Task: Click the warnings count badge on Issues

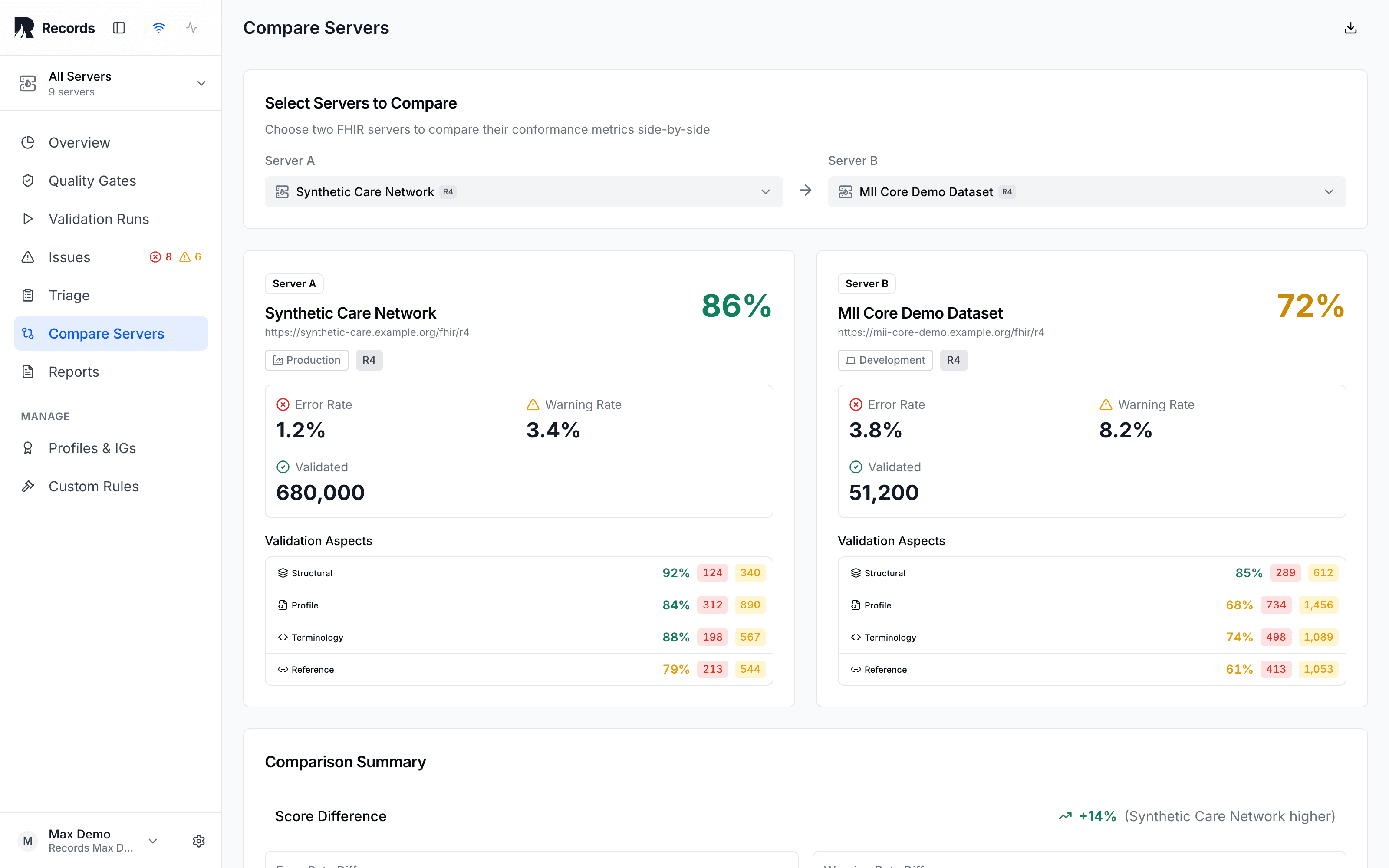Action: pyautogui.click(x=191, y=257)
